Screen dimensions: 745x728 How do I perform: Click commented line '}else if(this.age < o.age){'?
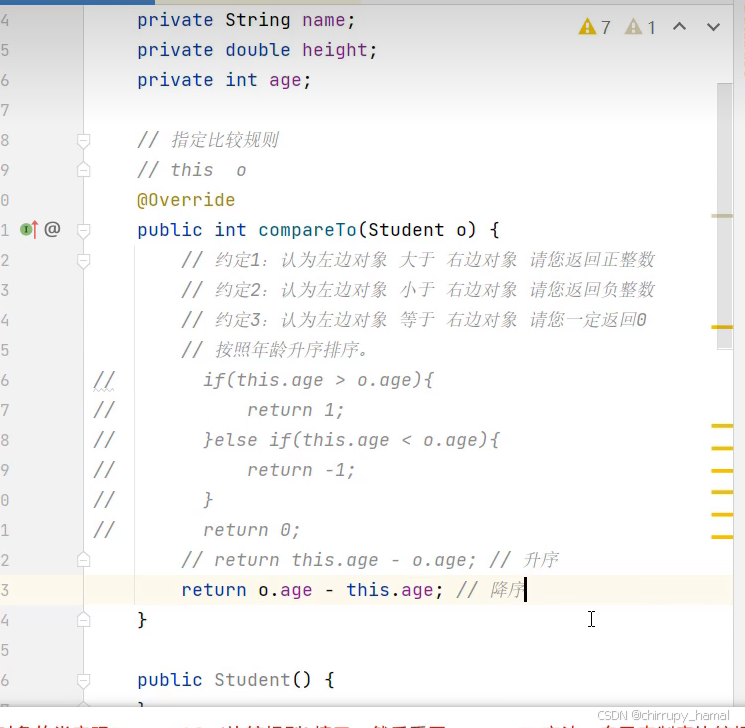(x=351, y=440)
